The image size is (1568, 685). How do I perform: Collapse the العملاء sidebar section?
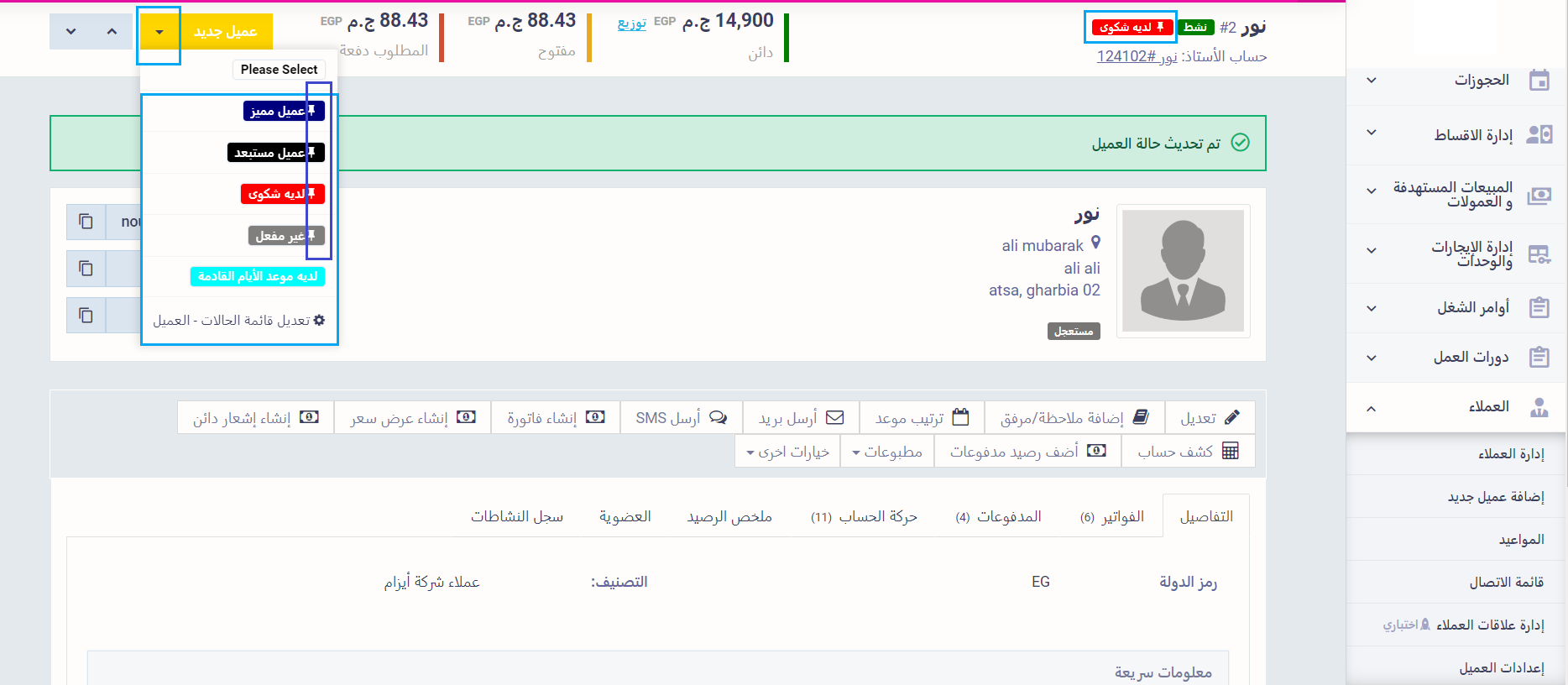1371,408
